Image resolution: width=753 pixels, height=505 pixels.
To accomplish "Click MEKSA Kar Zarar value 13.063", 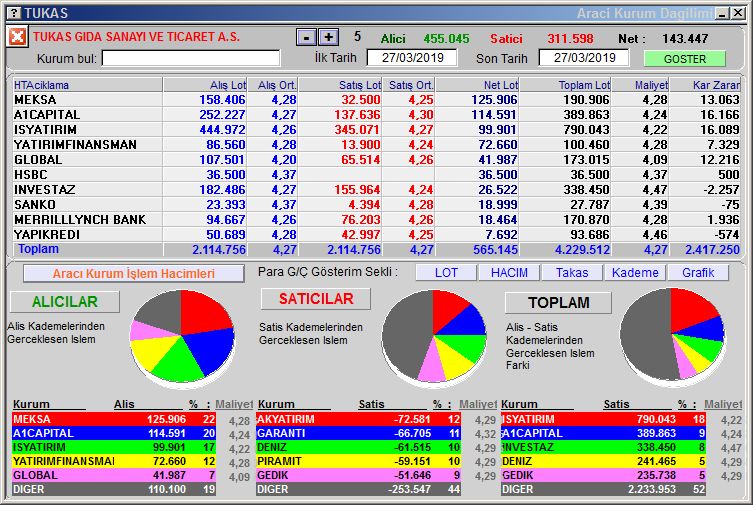I will [719, 100].
